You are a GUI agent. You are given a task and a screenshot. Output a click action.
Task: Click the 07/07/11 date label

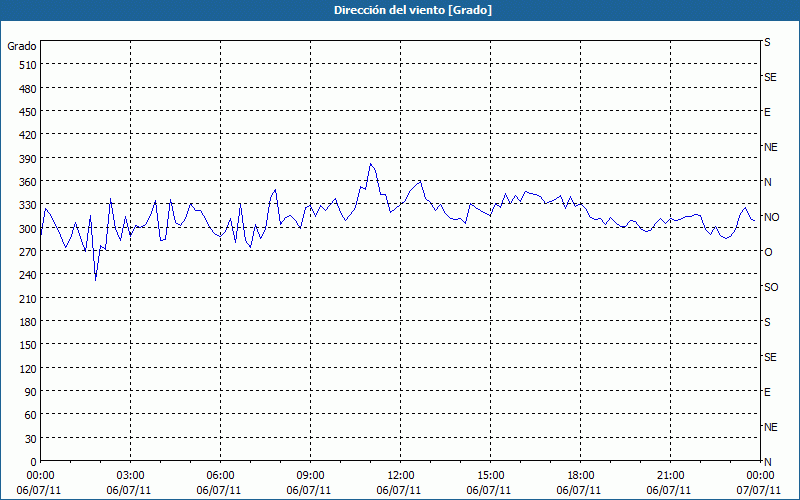pyautogui.click(x=759, y=490)
